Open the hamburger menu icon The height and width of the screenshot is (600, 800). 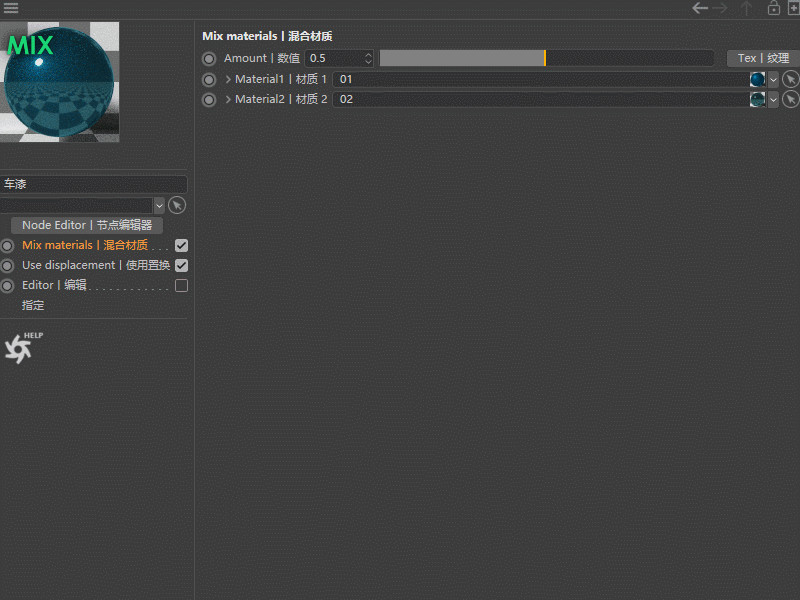(x=11, y=8)
